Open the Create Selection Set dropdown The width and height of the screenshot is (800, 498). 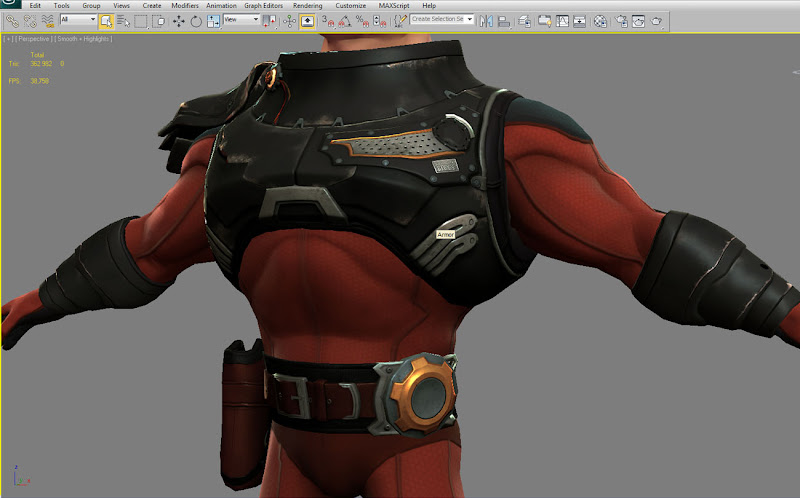pos(442,20)
